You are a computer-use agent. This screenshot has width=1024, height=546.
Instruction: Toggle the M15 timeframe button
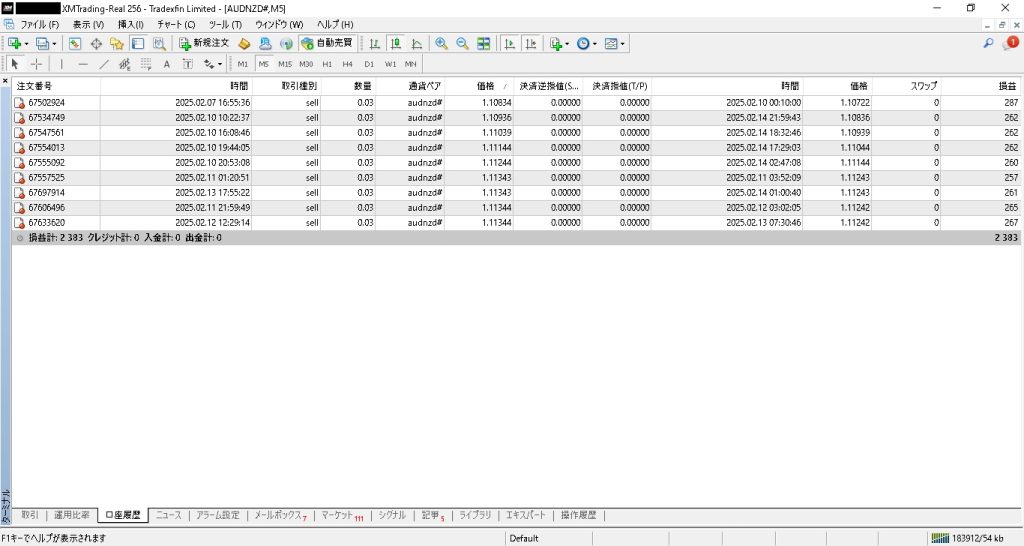pos(285,64)
